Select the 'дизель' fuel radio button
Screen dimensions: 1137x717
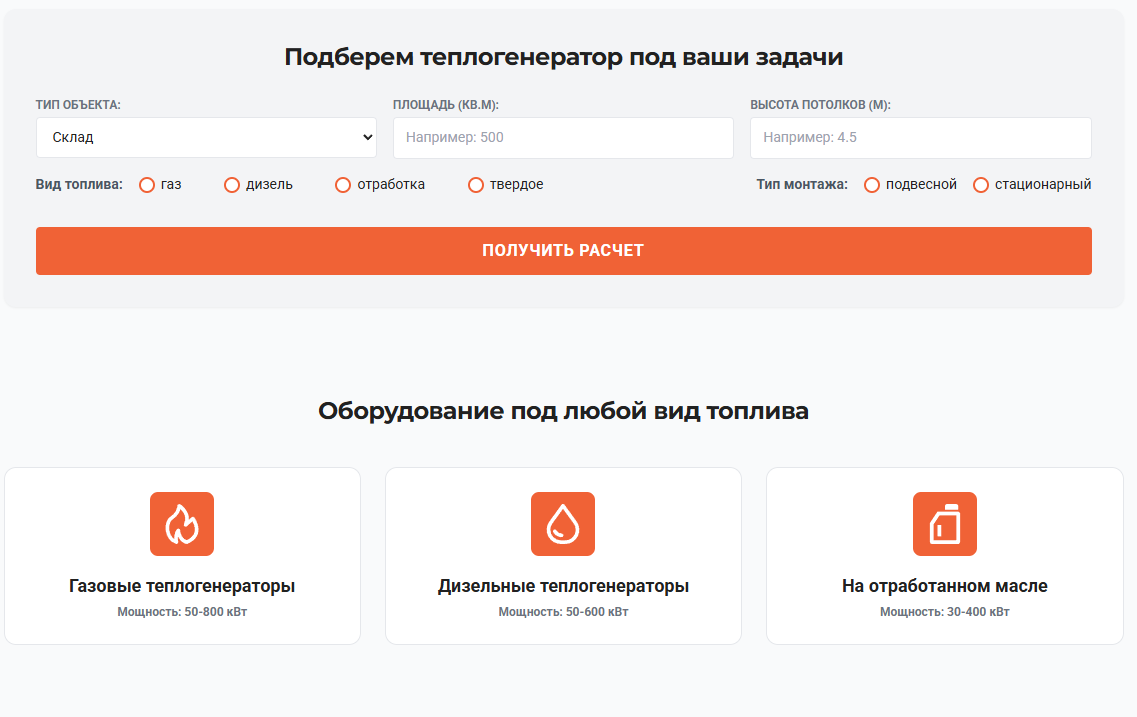point(232,185)
